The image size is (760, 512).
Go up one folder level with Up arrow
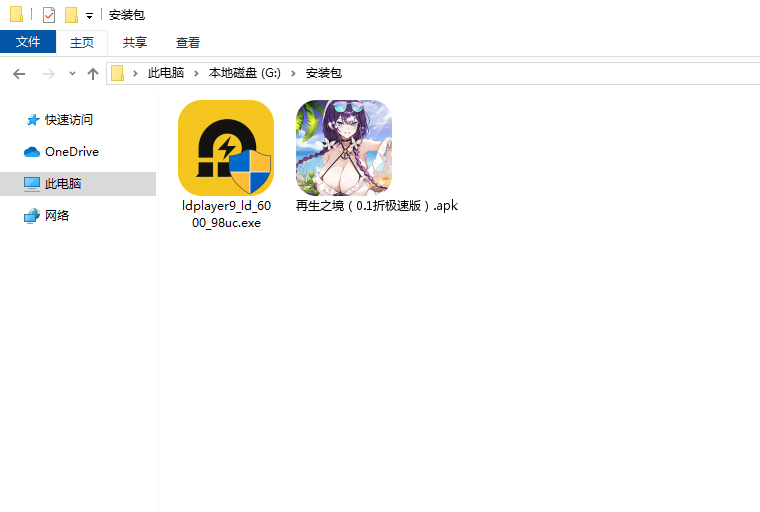pyautogui.click(x=93, y=74)
